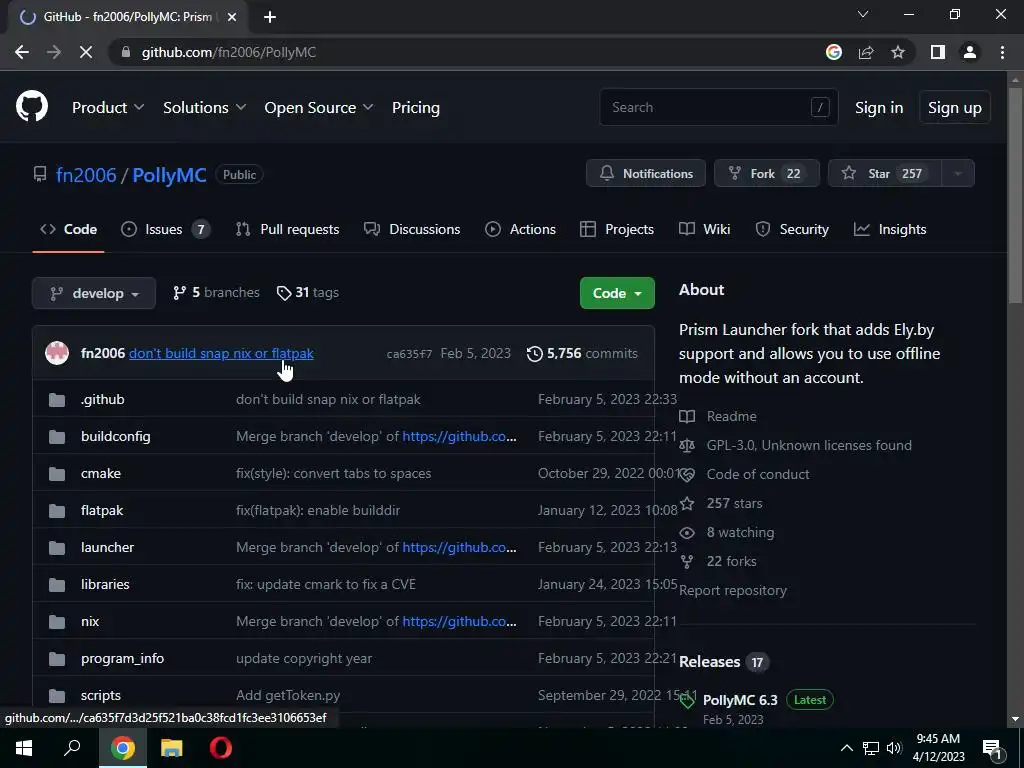Click the eye icon next to 8 watching
The width and height of the screenshot is (1024, 768).
tap(687, 533)
